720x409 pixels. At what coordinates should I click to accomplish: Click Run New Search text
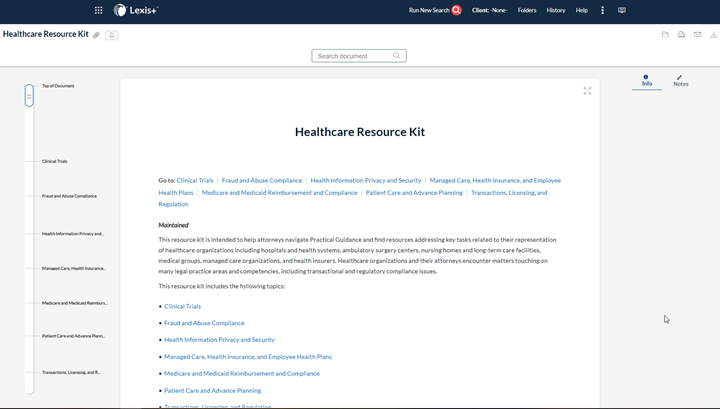pyautogui.click(x=429, y=10)
